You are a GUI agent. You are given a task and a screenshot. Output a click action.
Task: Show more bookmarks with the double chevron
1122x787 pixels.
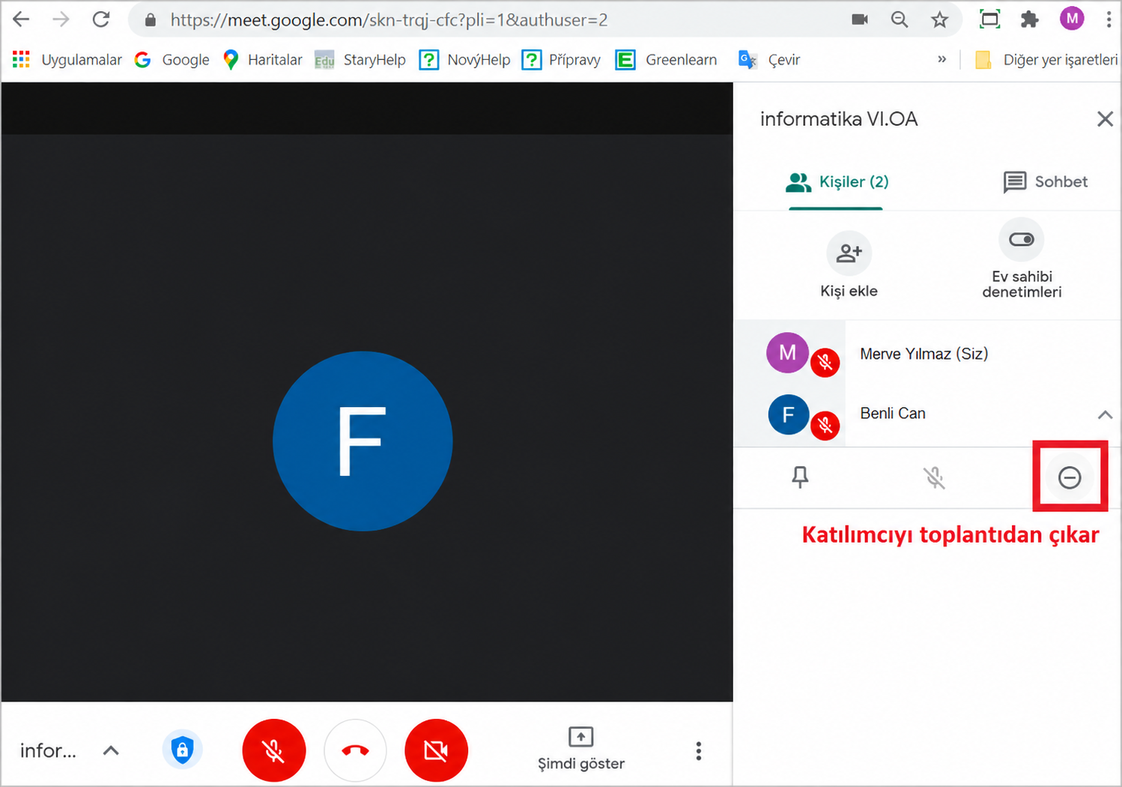coord(942,59)
